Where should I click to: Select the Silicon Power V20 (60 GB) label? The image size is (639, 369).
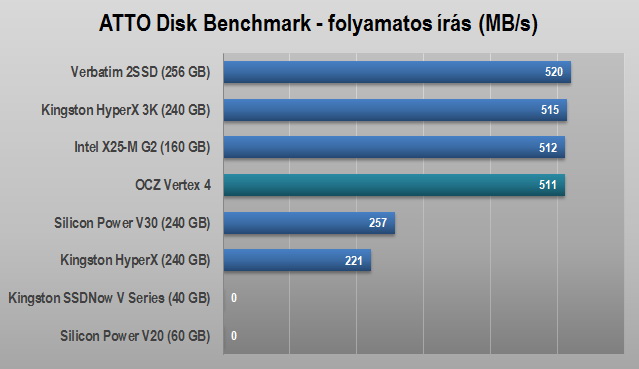click(x=135, y=336)
